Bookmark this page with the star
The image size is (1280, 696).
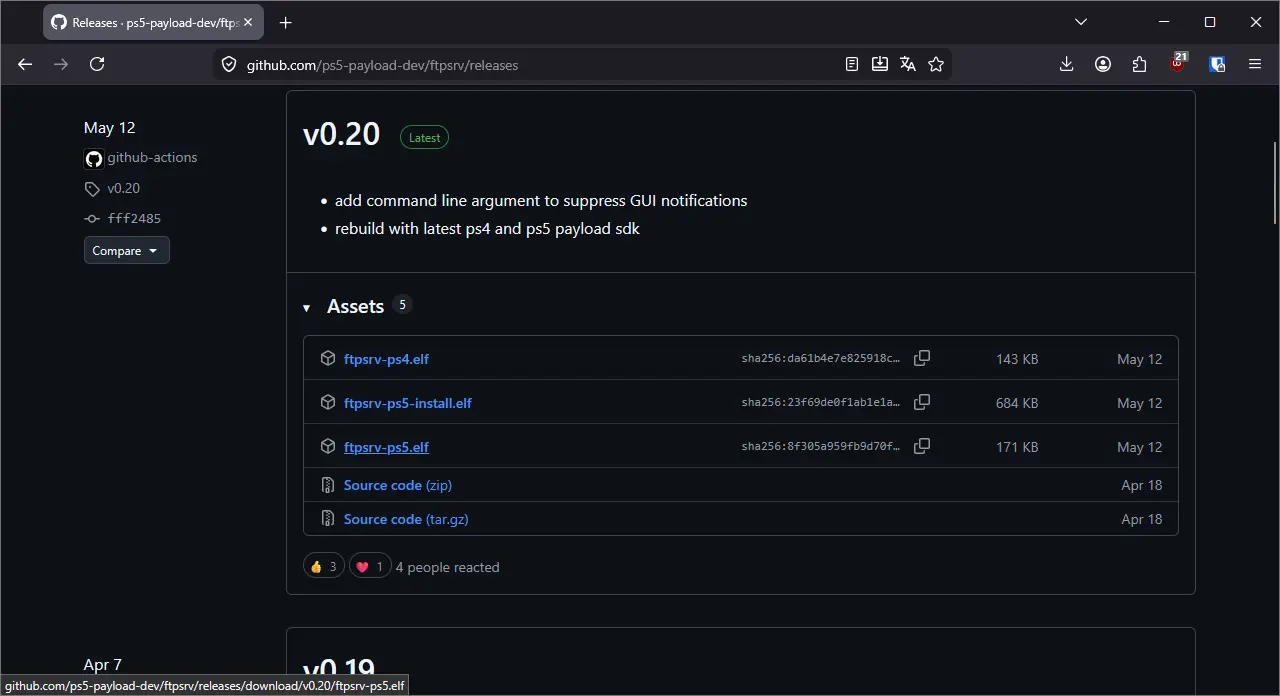click(x=936, y=64)
